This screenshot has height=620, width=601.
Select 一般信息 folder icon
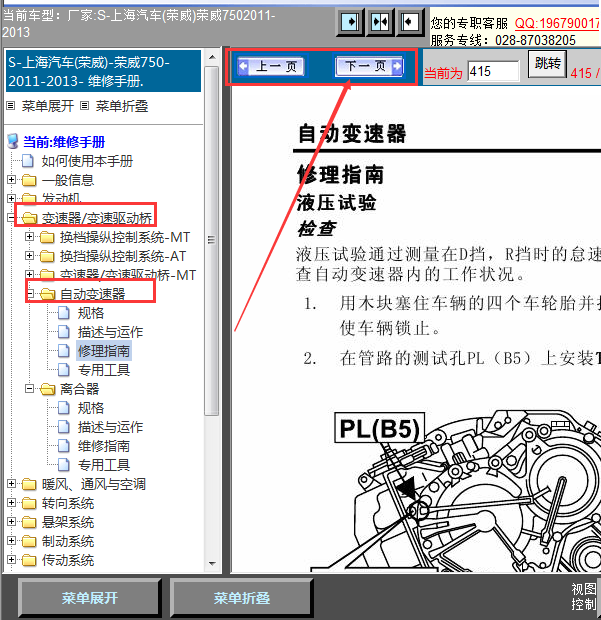point(29,180)
